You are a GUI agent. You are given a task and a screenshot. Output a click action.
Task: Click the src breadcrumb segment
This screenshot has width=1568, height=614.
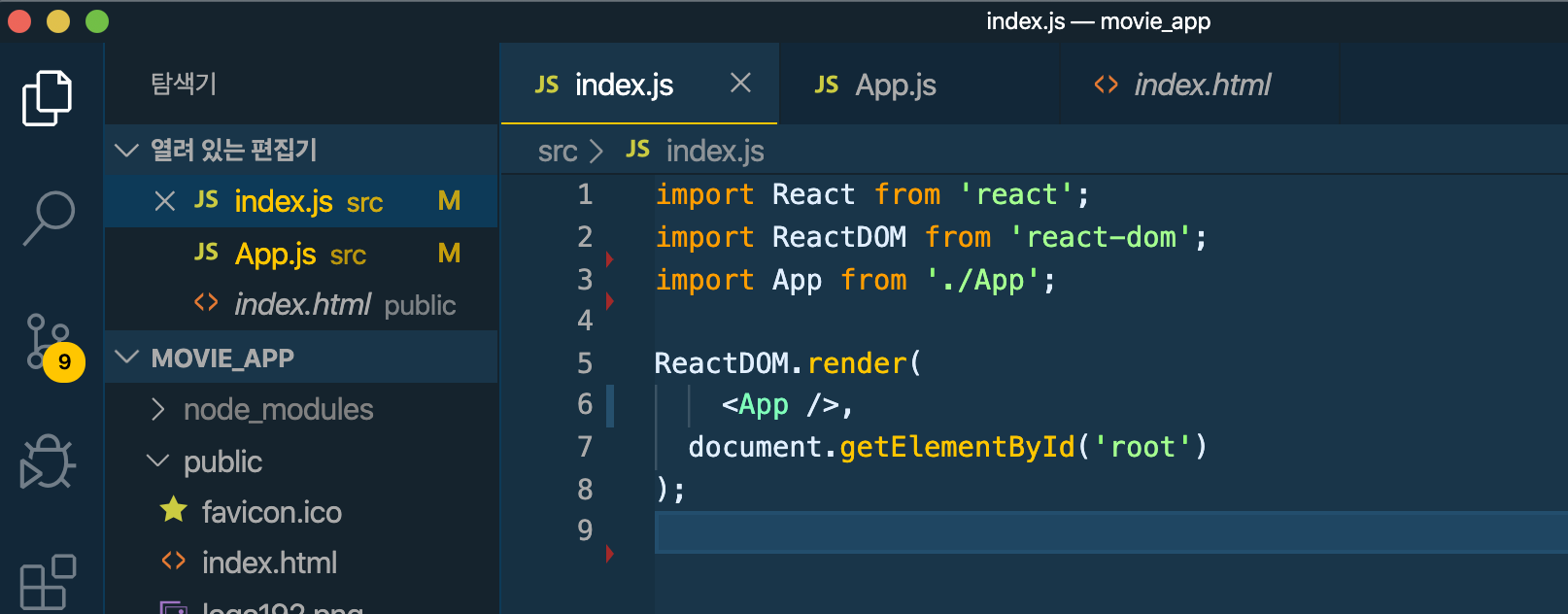(x=558, y=151)
